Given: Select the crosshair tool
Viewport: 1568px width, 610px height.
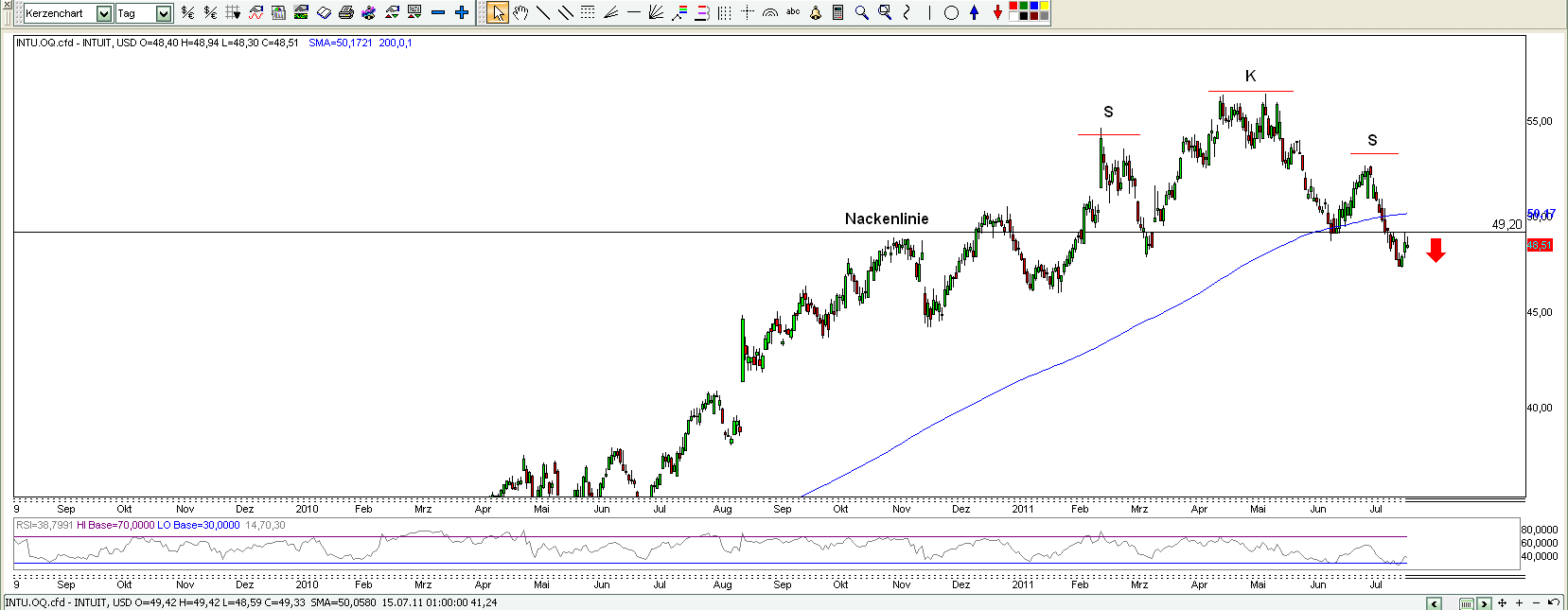Looking at the screenshot, I should tap(748, 12).
